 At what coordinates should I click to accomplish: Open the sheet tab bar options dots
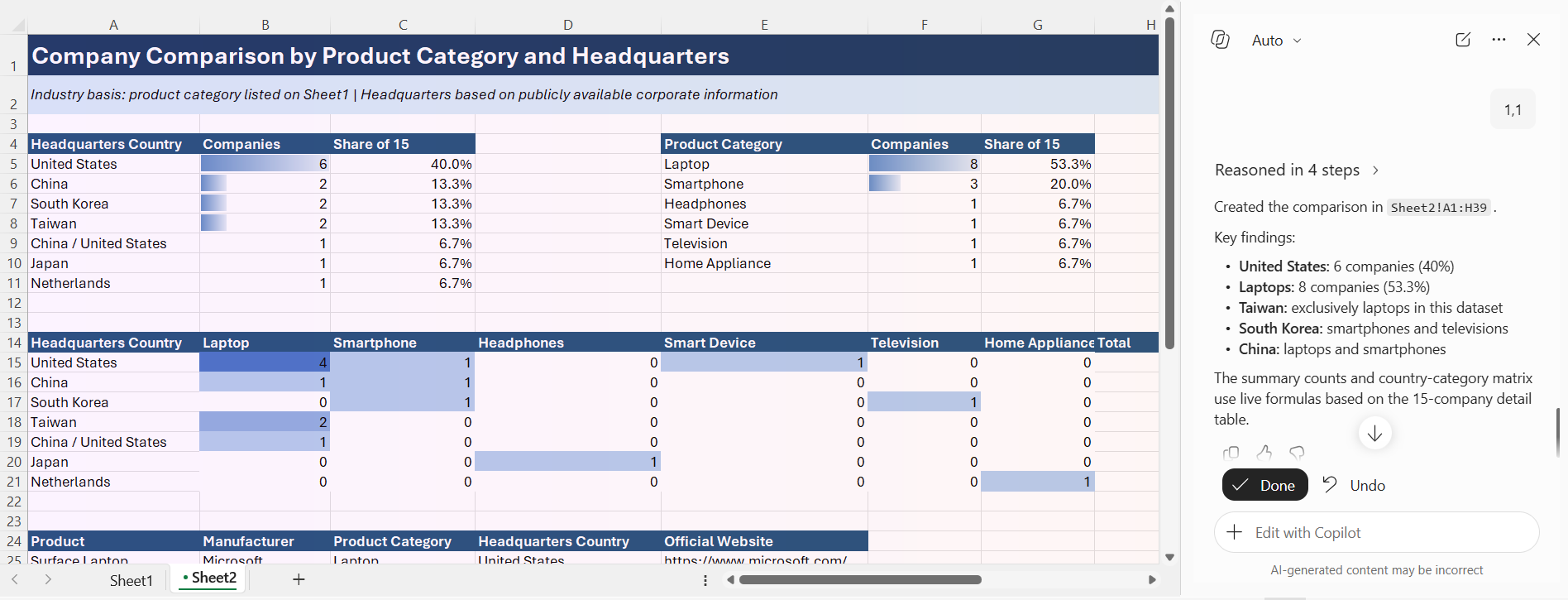tap(705, 580)
